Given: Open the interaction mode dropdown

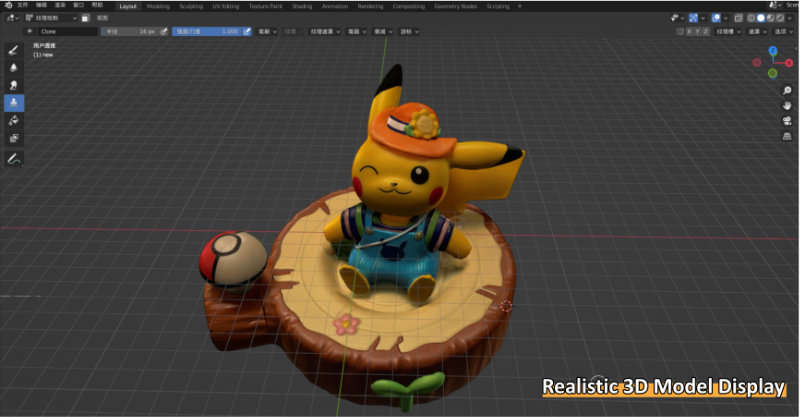Looking at the screenshot, I should pos(51,18).
